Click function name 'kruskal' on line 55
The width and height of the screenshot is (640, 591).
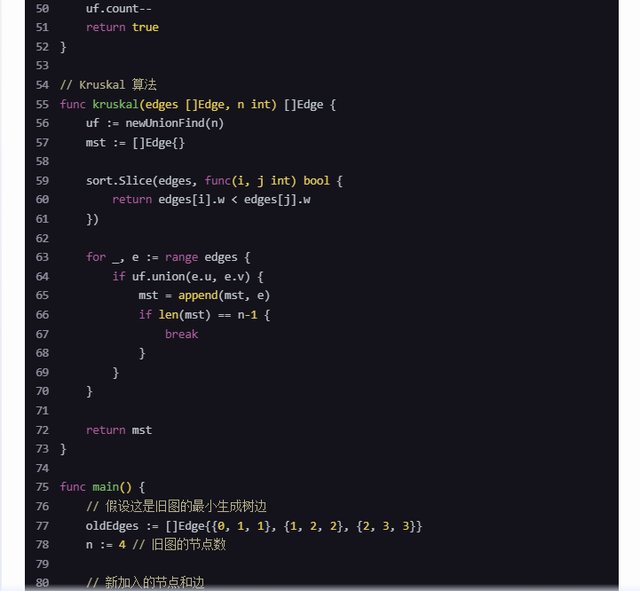(x=116, y=104)
